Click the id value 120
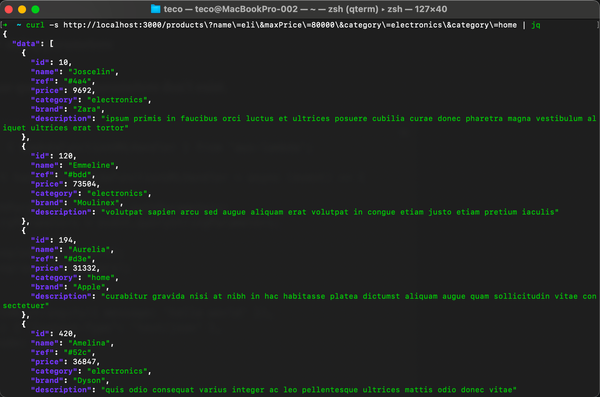This screenshot has height=397, width=600. point(66,156)
